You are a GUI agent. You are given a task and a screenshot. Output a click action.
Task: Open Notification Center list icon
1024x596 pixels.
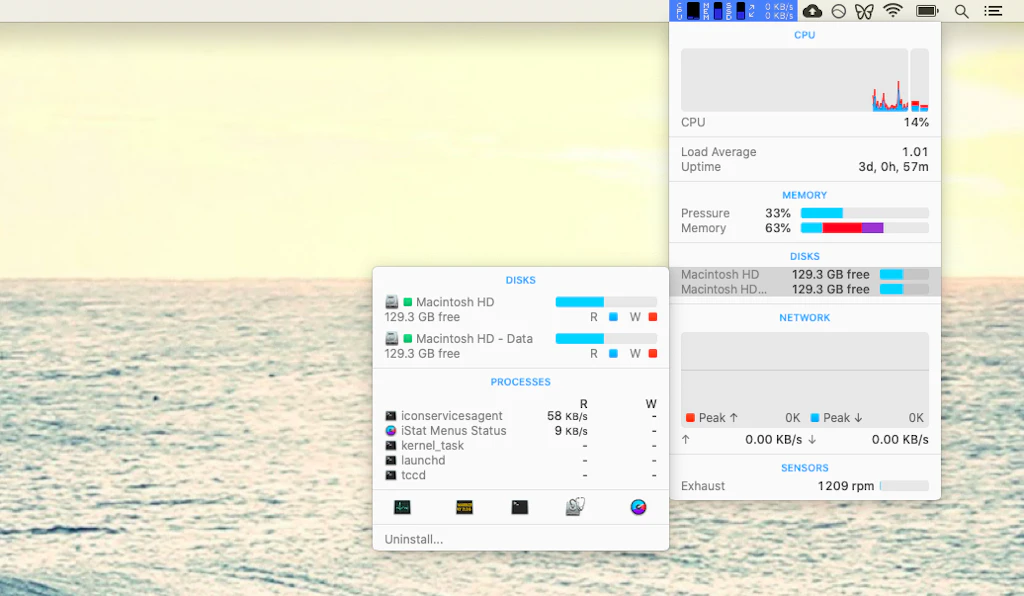(x=993, y=11)
